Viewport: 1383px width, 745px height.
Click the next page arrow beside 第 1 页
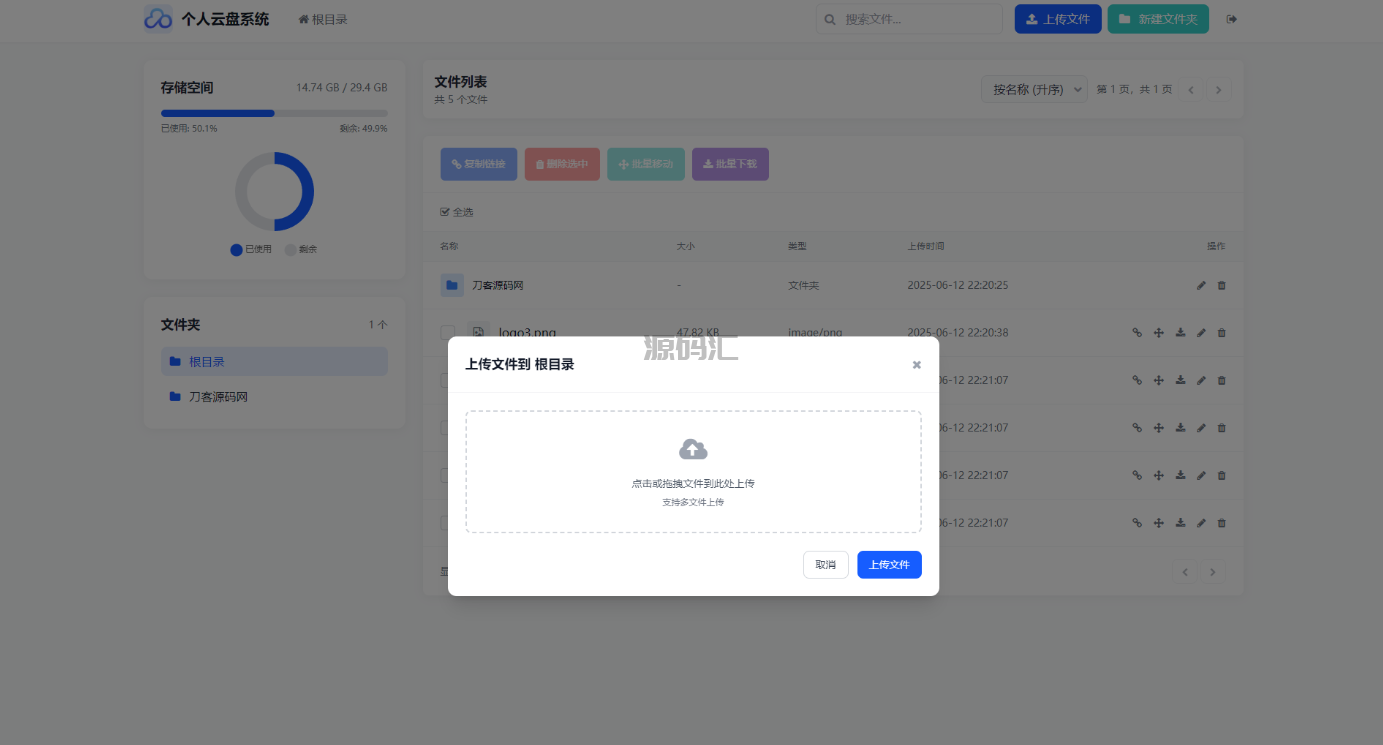(1218, 89)
